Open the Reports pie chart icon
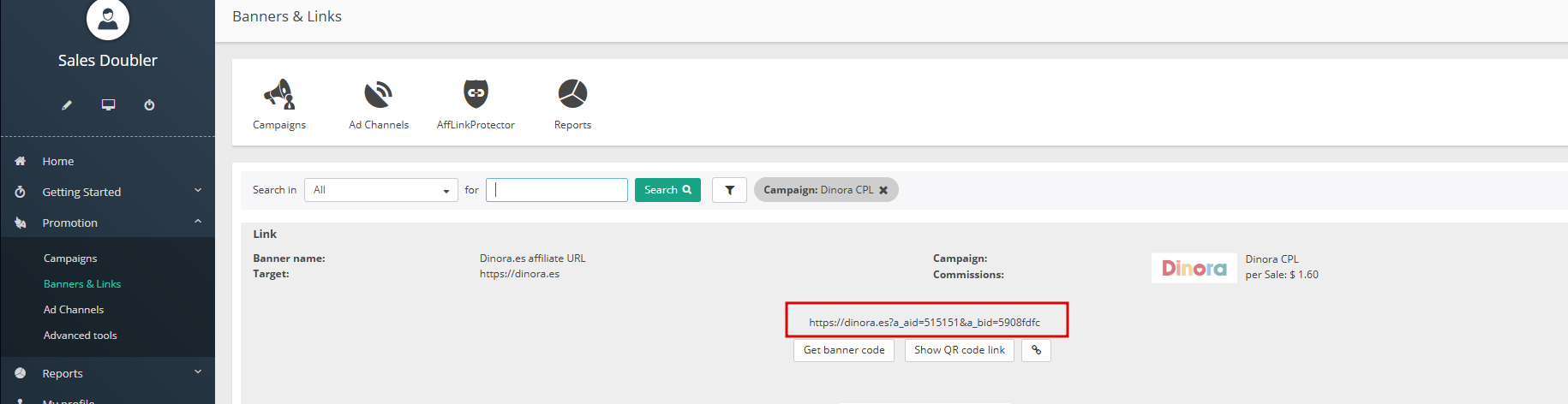This screenshot has width=1568, height=404. pyautogui.click(x=572, y=94)
